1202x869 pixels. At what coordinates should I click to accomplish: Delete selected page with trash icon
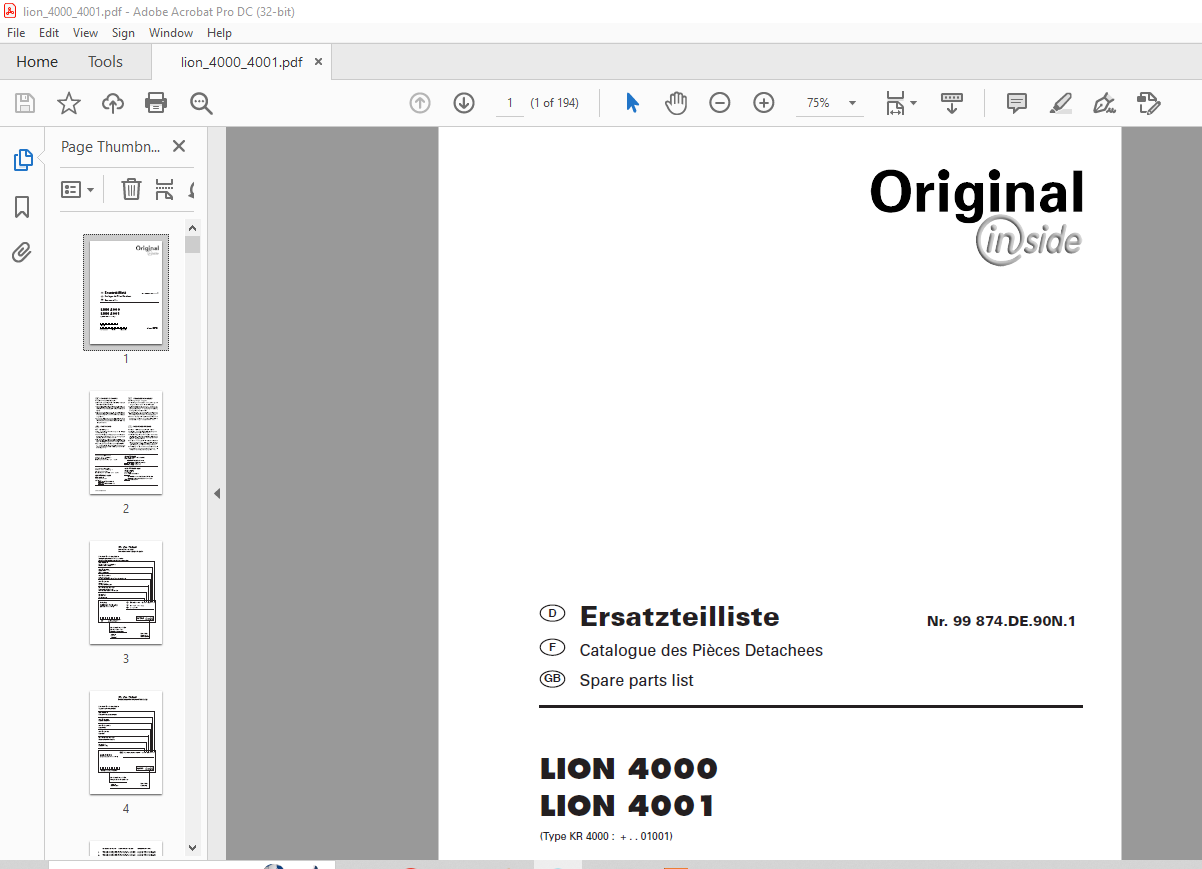[131, 189]
